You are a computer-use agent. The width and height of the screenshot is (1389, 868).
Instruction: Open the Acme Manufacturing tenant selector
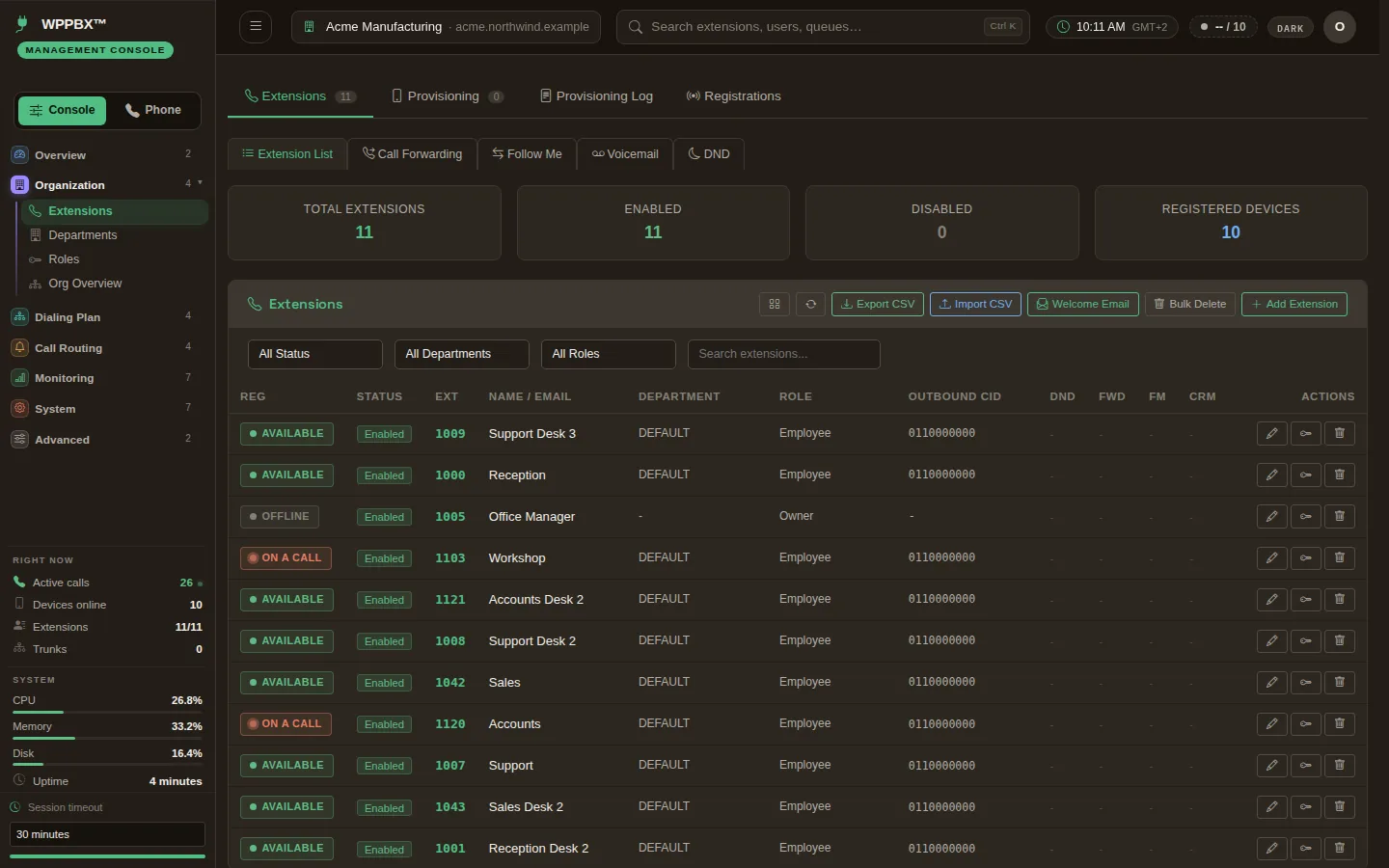click(x=446, y=27)
